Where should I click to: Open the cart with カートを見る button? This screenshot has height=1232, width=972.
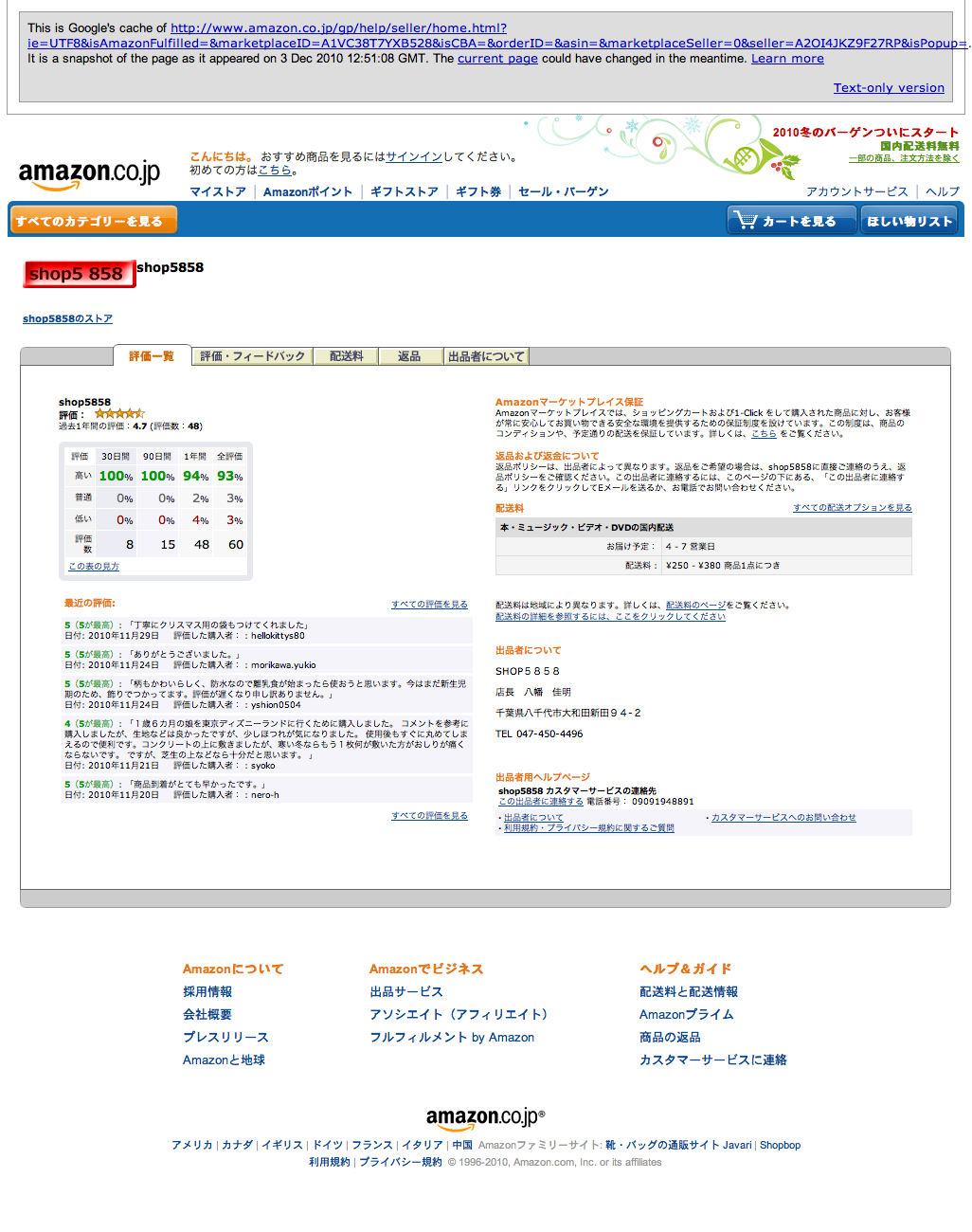790,221
